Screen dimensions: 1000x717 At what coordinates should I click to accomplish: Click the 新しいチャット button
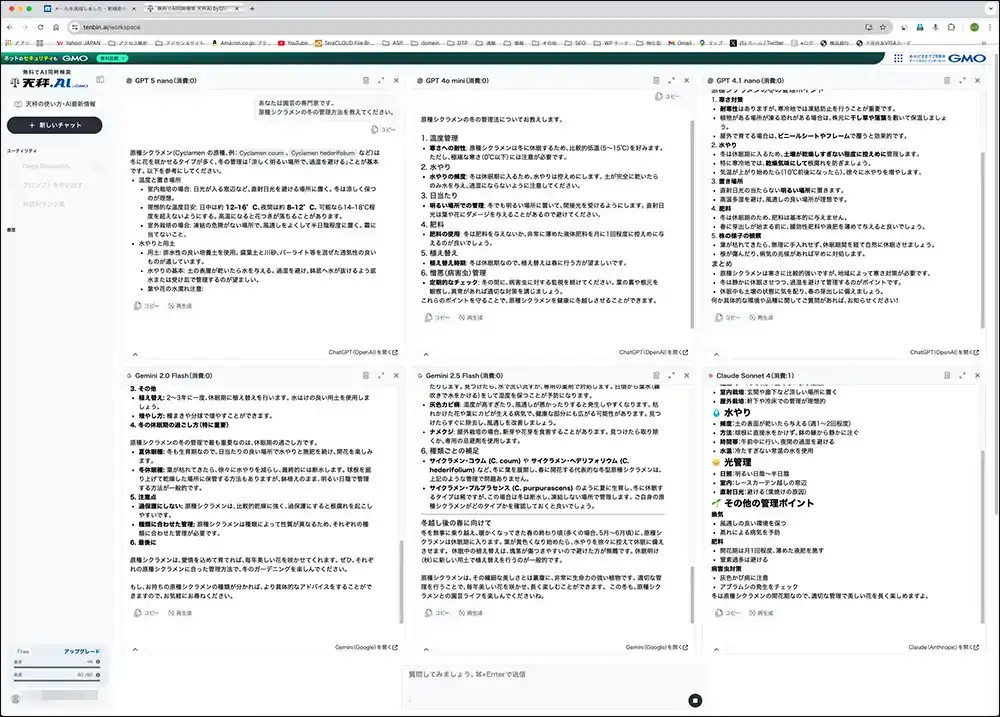click(54, 125)
